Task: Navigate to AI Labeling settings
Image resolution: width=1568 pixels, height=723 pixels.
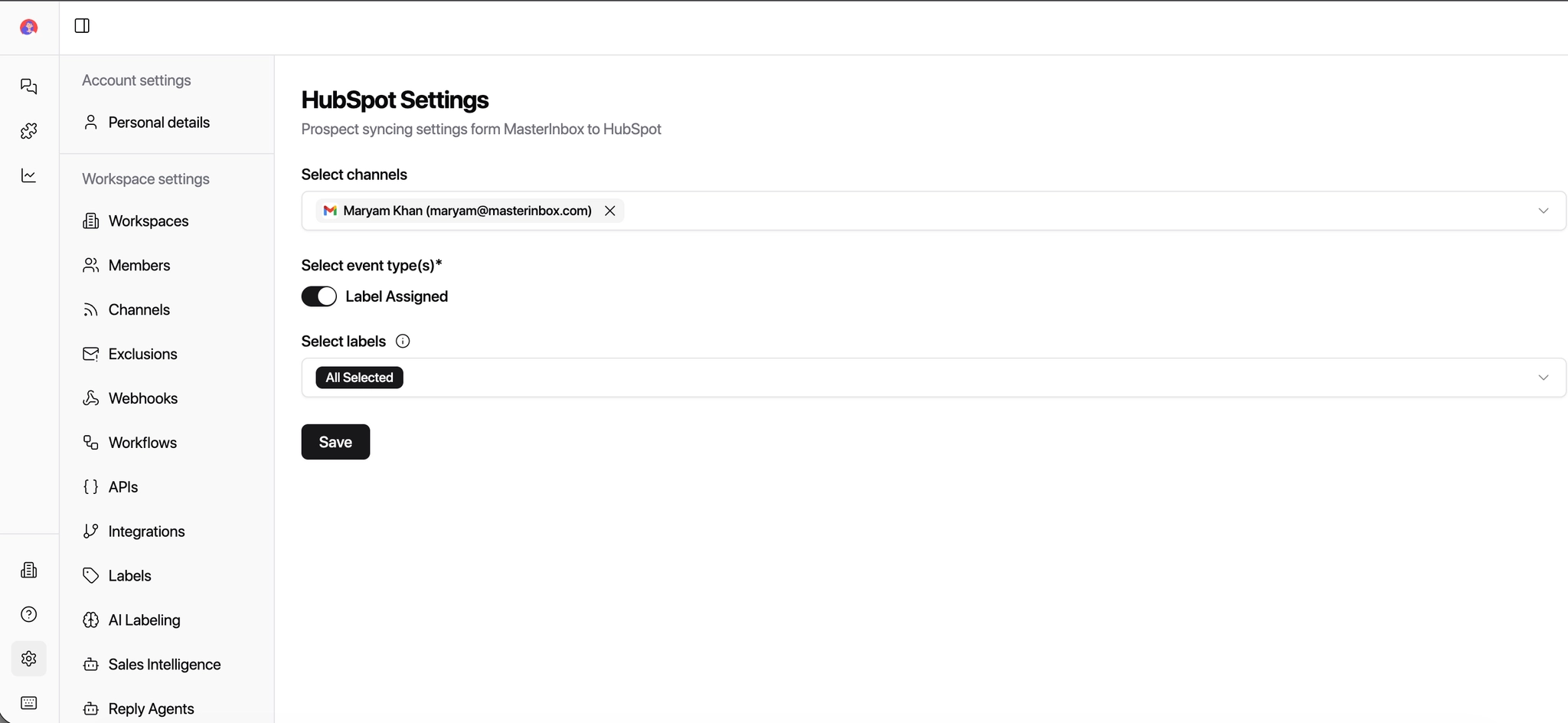Action: coord(144,620)
